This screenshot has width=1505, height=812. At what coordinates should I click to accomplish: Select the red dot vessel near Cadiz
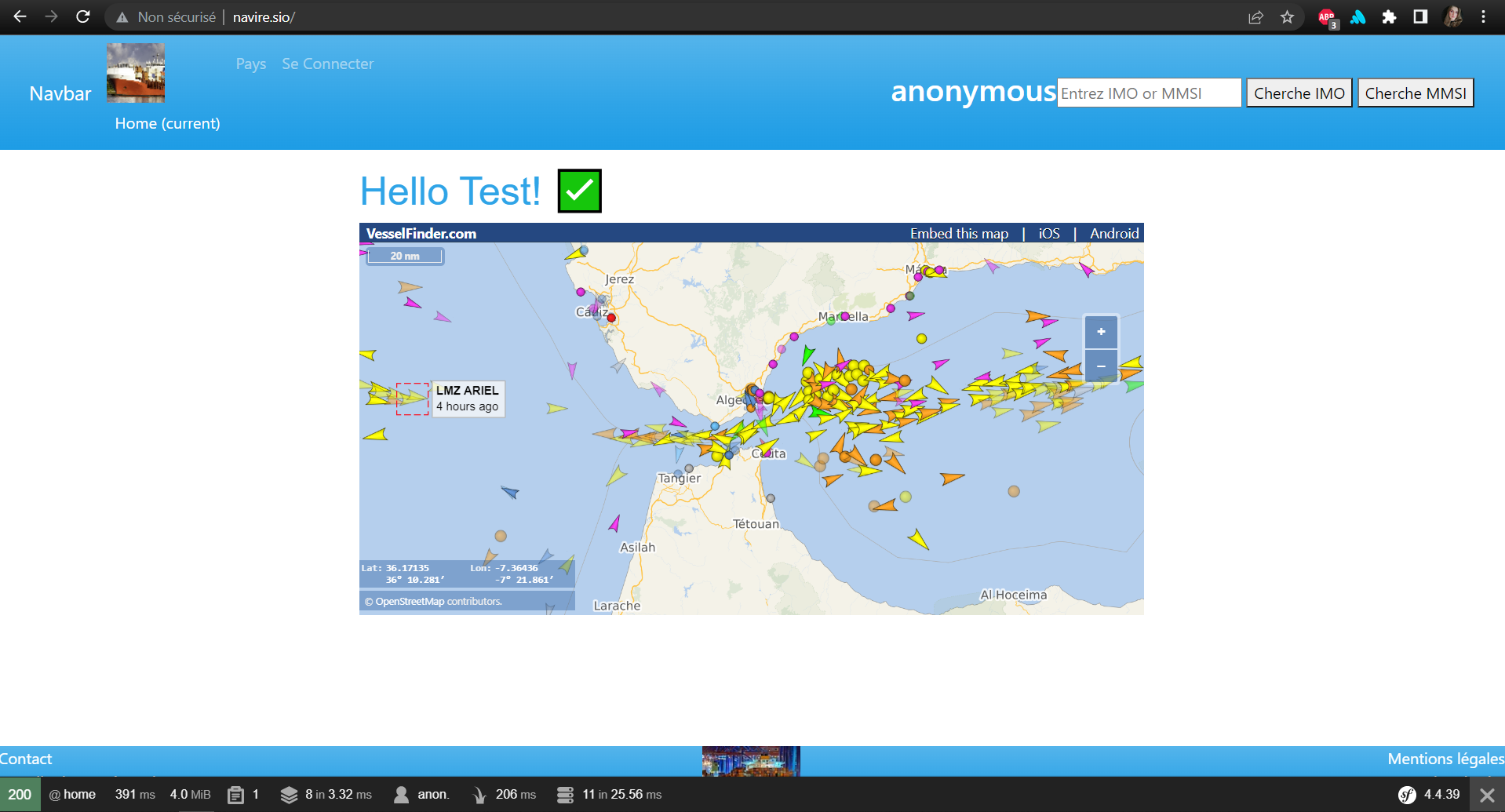coord(611,318)
